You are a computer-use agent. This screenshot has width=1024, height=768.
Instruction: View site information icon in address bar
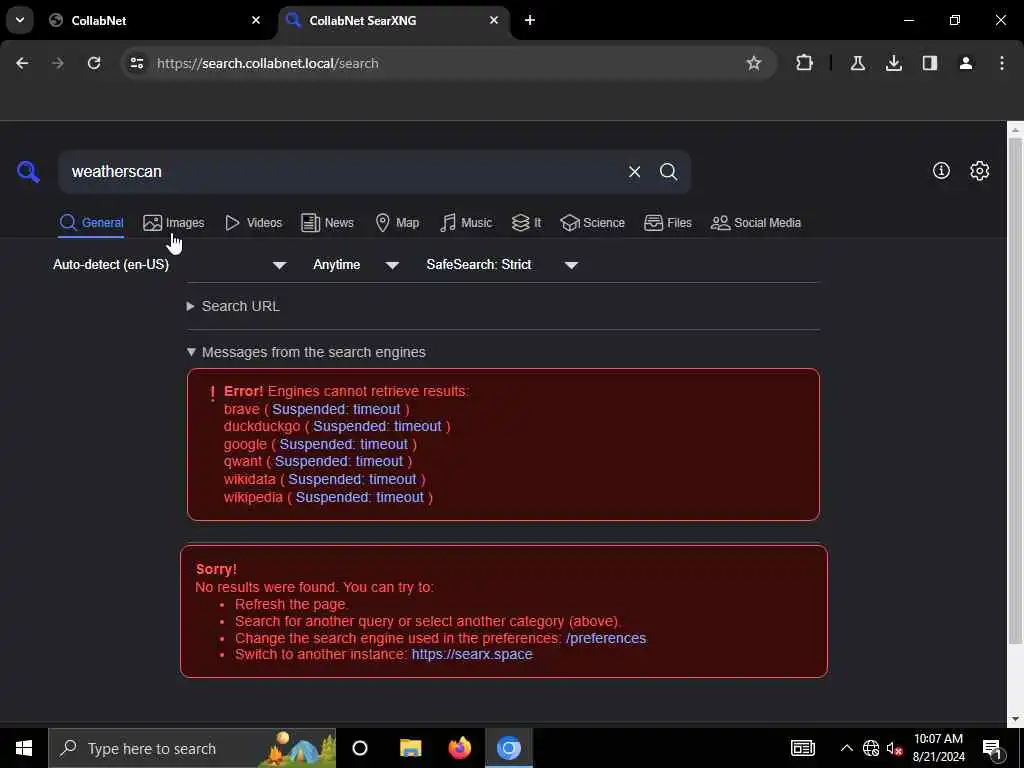click(136, 63)
